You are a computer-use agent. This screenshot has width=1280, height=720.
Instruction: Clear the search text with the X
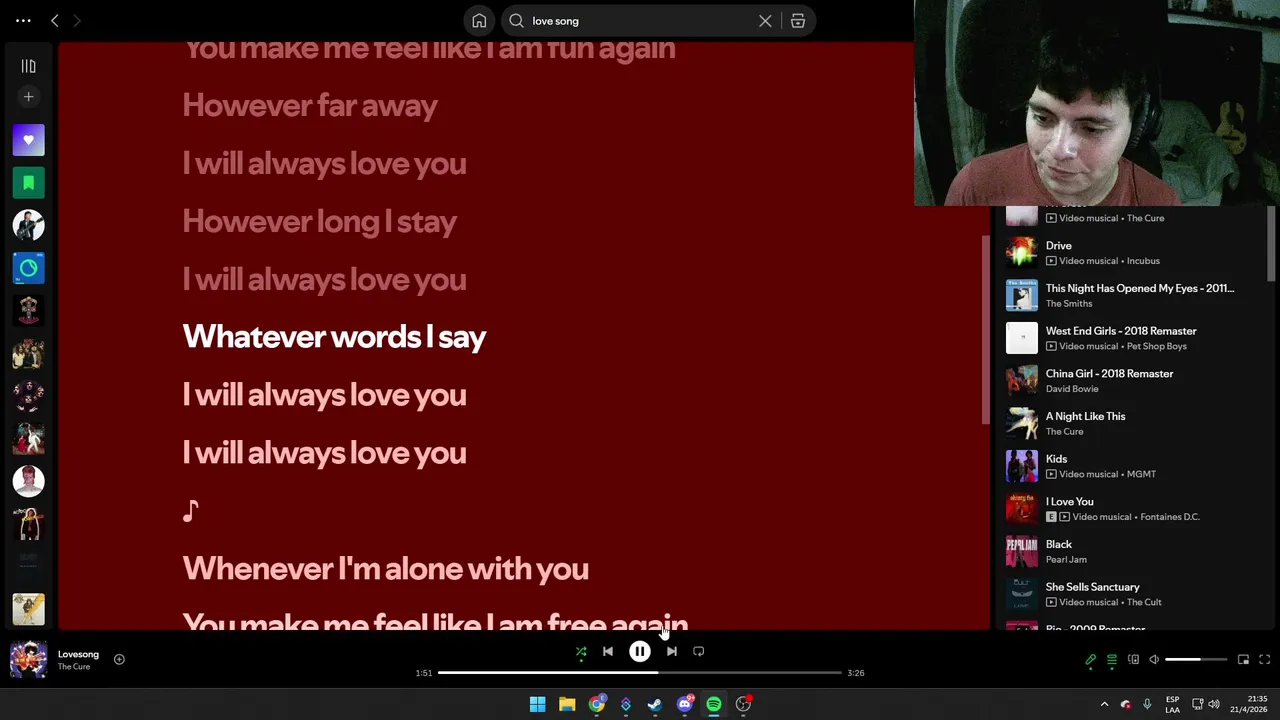(765, 20)
